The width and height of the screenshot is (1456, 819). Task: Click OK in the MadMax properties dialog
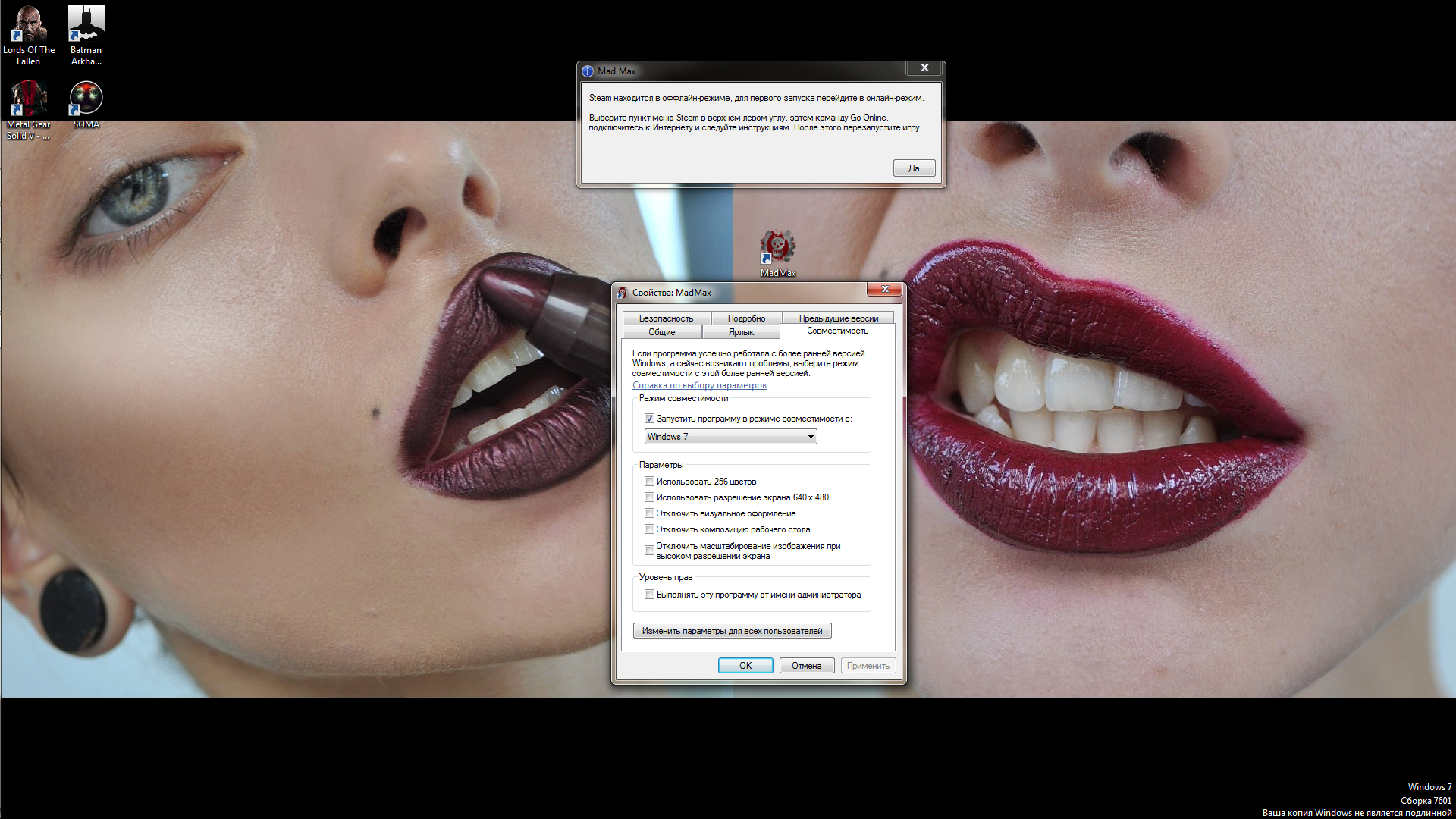coord(745,666)
